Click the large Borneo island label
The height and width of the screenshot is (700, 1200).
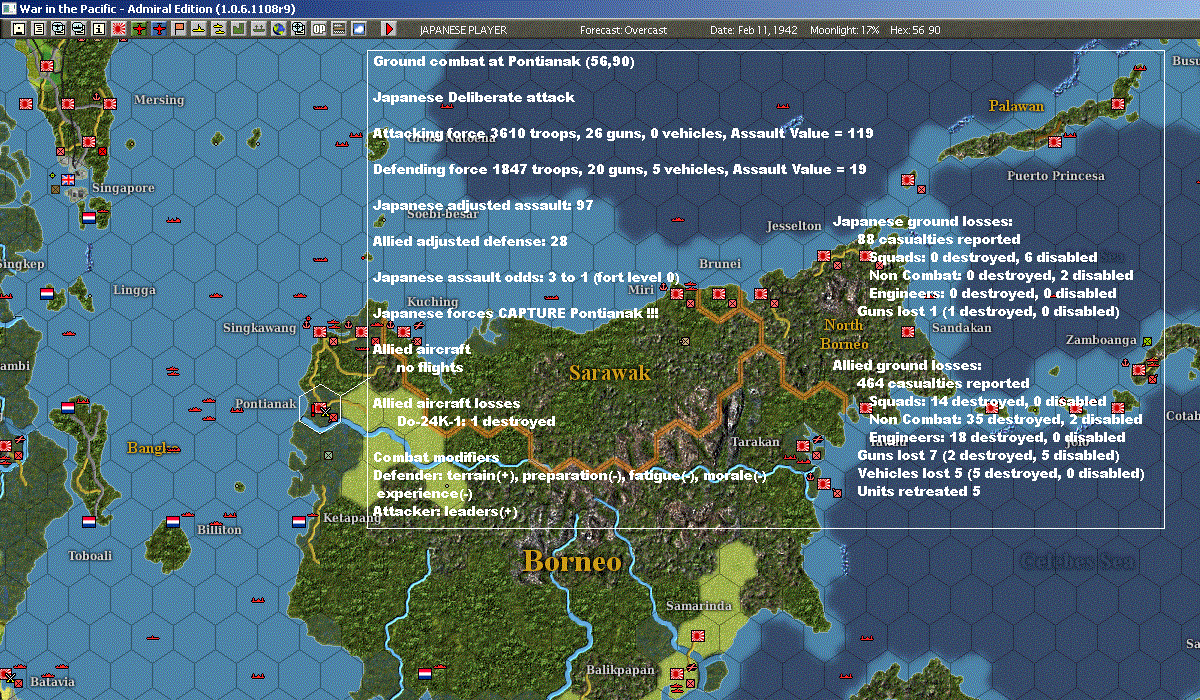(572, 560)
